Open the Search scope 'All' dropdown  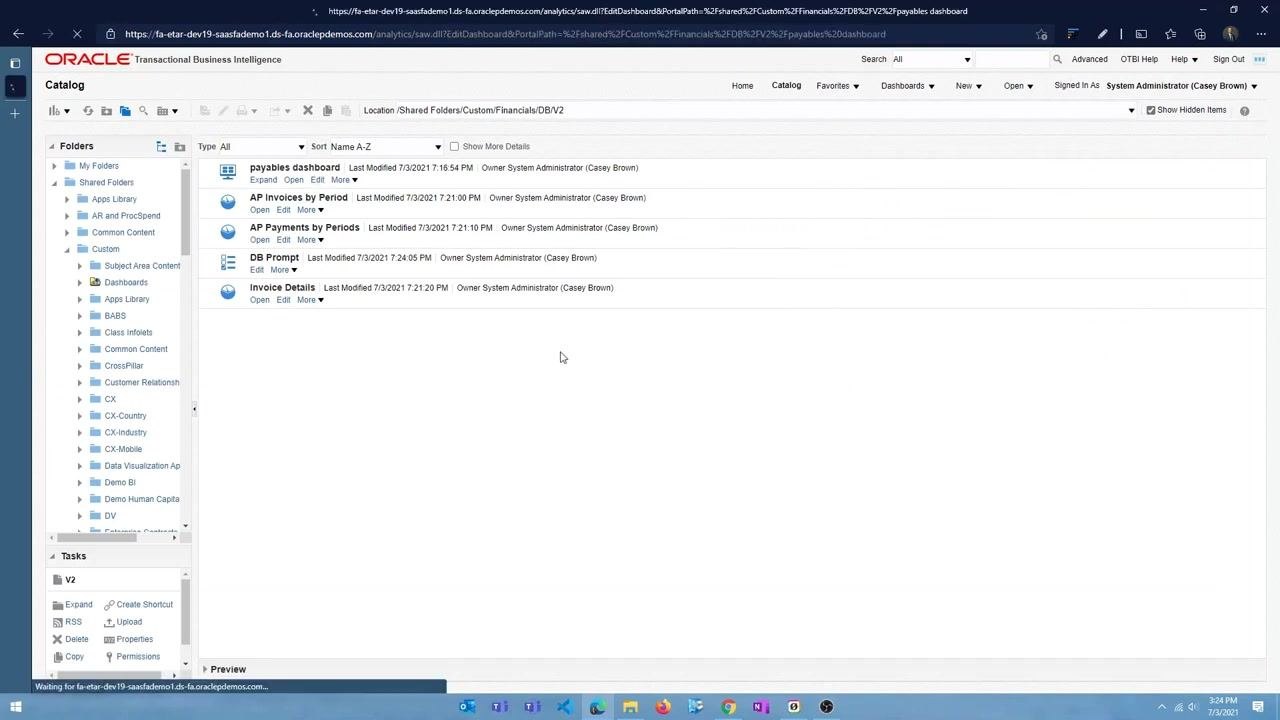tap(931, 59)
